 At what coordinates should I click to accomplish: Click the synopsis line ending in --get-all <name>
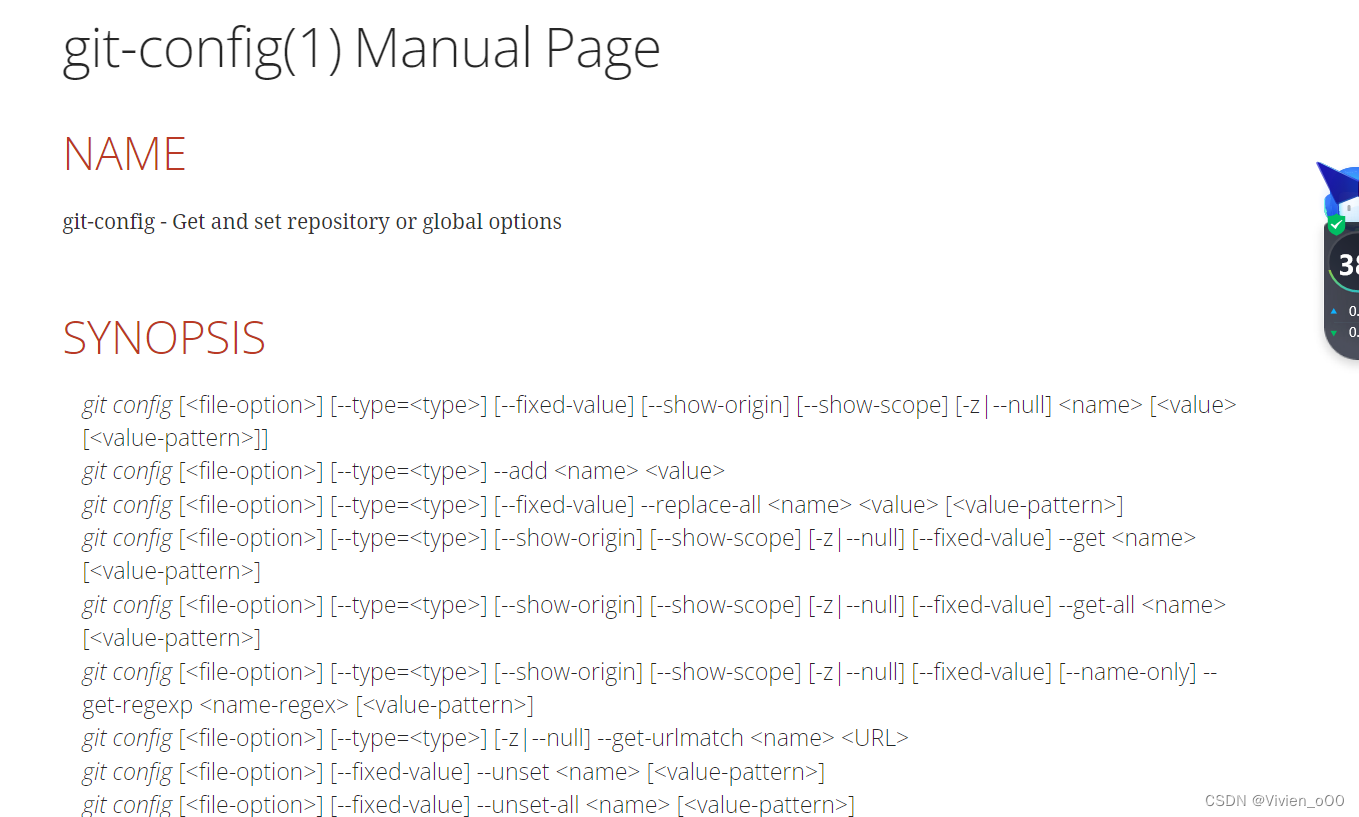pyautogui.click(x=653, y=605)
